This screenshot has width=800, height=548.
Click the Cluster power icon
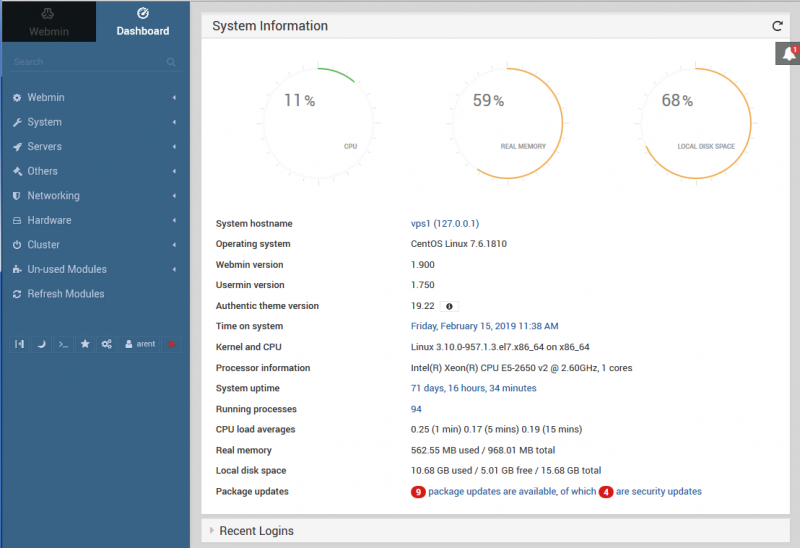[17, 244]
